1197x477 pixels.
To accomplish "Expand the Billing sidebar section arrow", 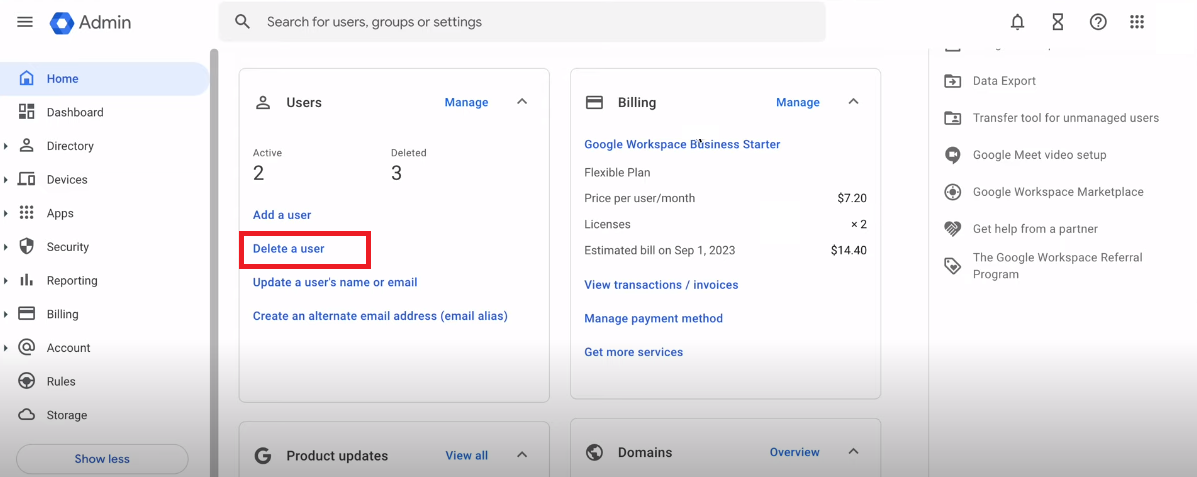I will pos(6,314).
